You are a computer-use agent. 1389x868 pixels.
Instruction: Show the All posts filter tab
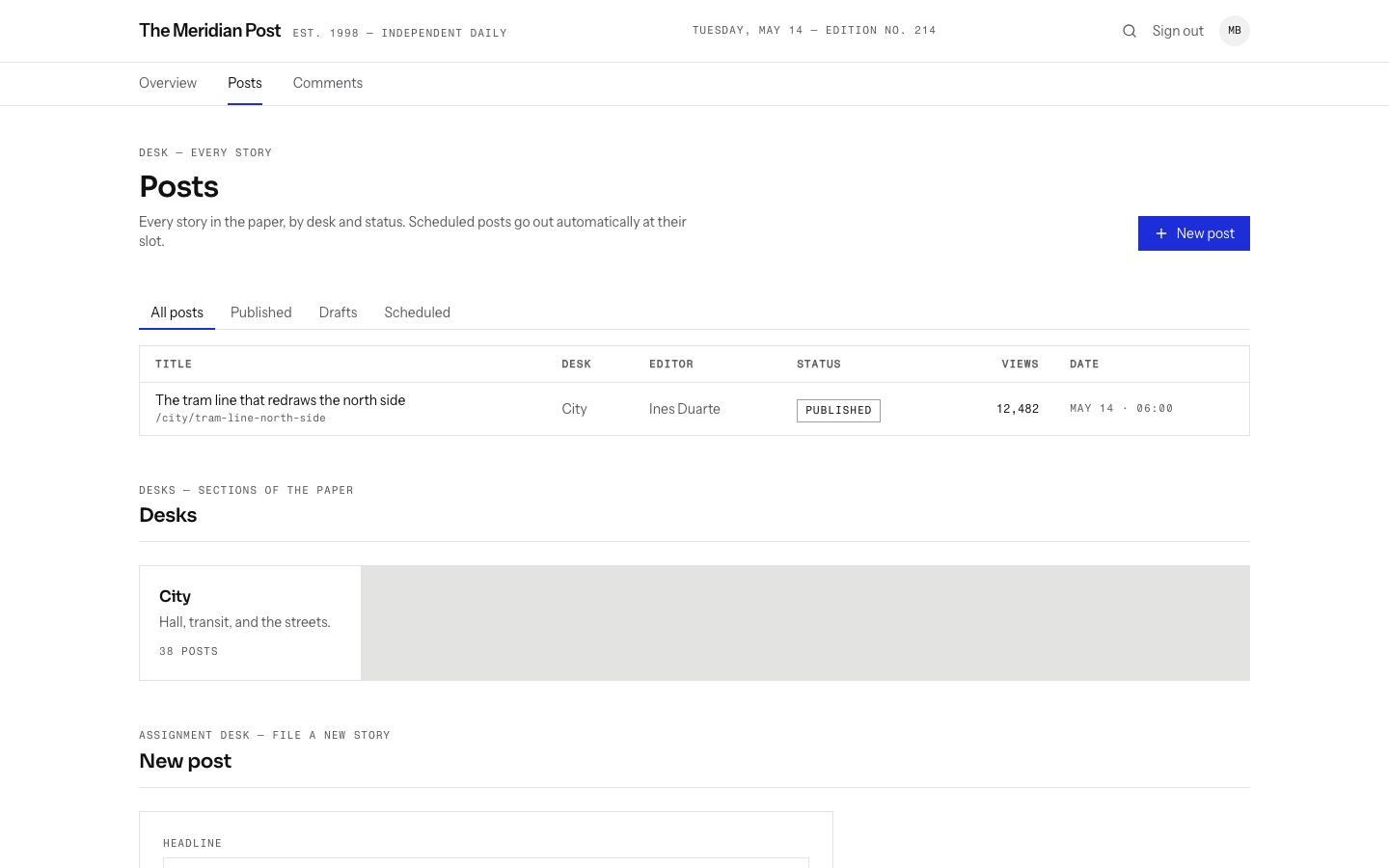click(177, 312)
